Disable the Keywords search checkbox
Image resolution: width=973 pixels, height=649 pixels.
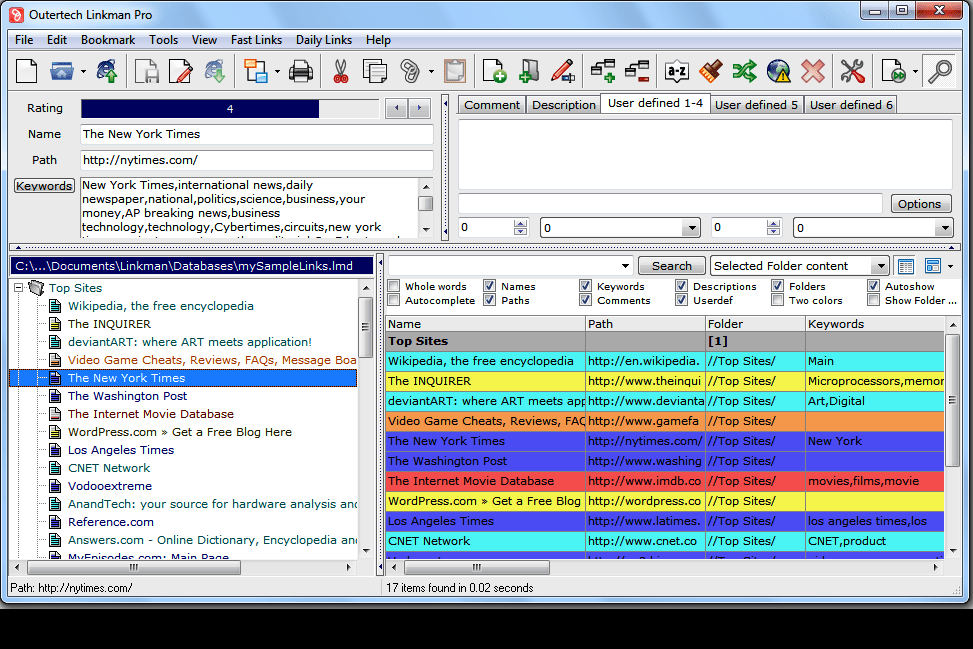(x=584, y=286)
